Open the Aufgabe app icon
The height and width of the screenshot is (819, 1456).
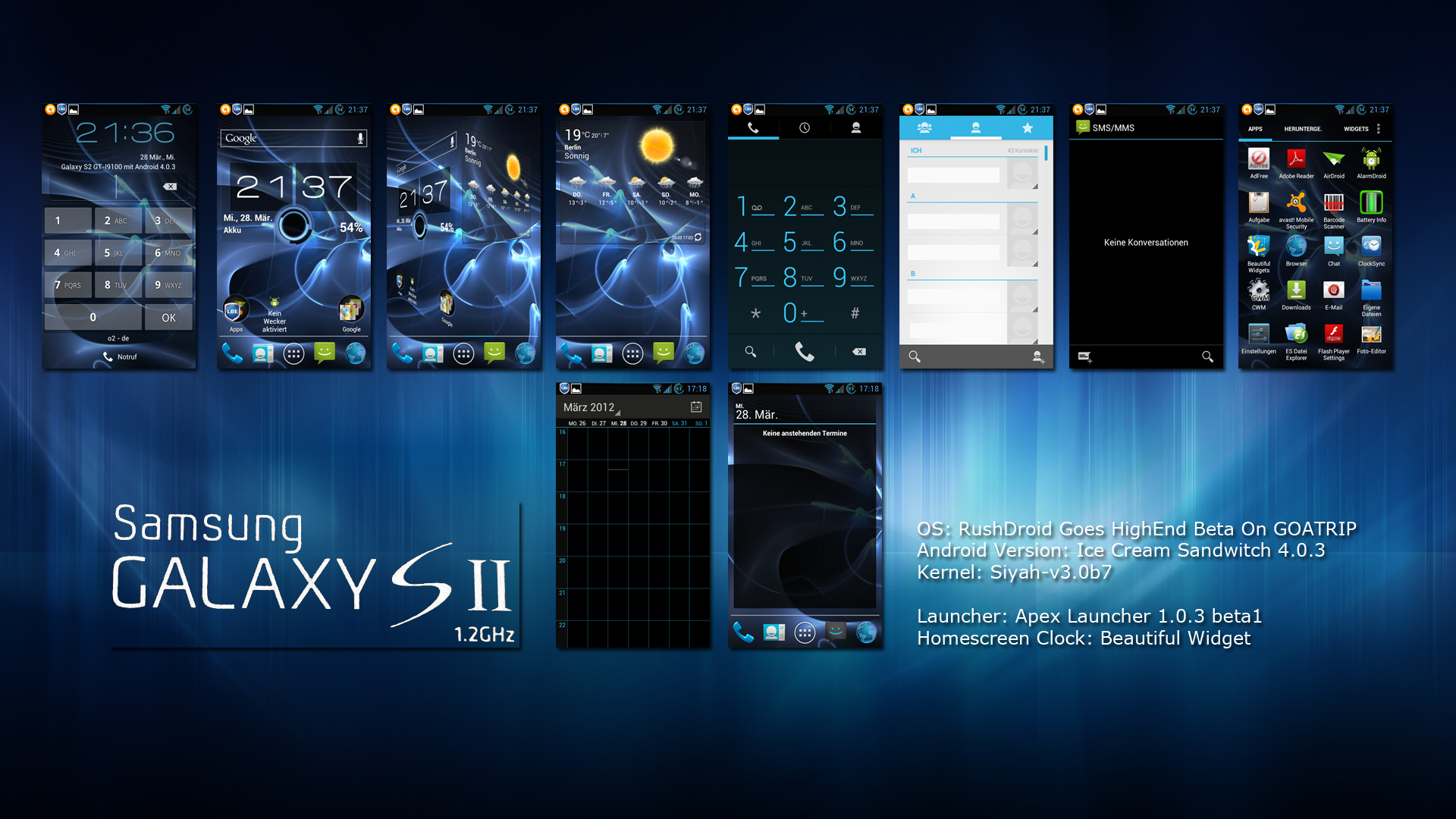[1259, 207]
